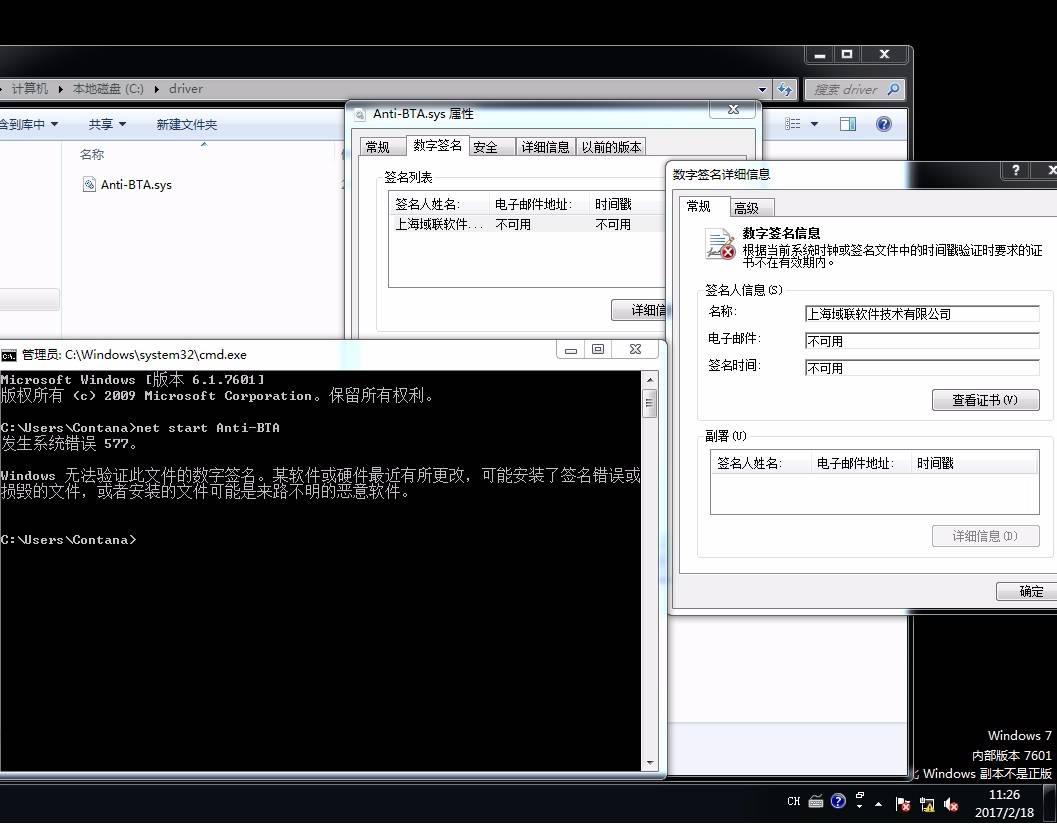Open the 包含到库中 dropdown menu
The width and height of the screenshot is (1057, 824).
[x=28, y=124]
